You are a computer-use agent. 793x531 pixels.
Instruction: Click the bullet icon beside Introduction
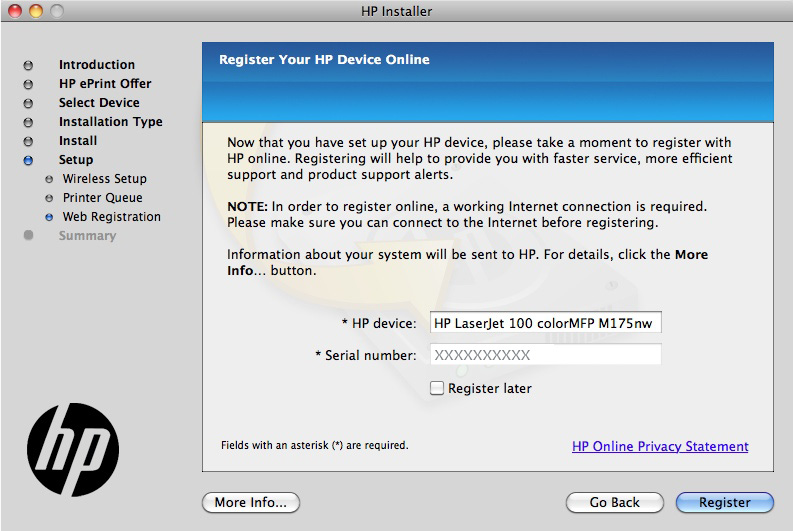(28, 65)
